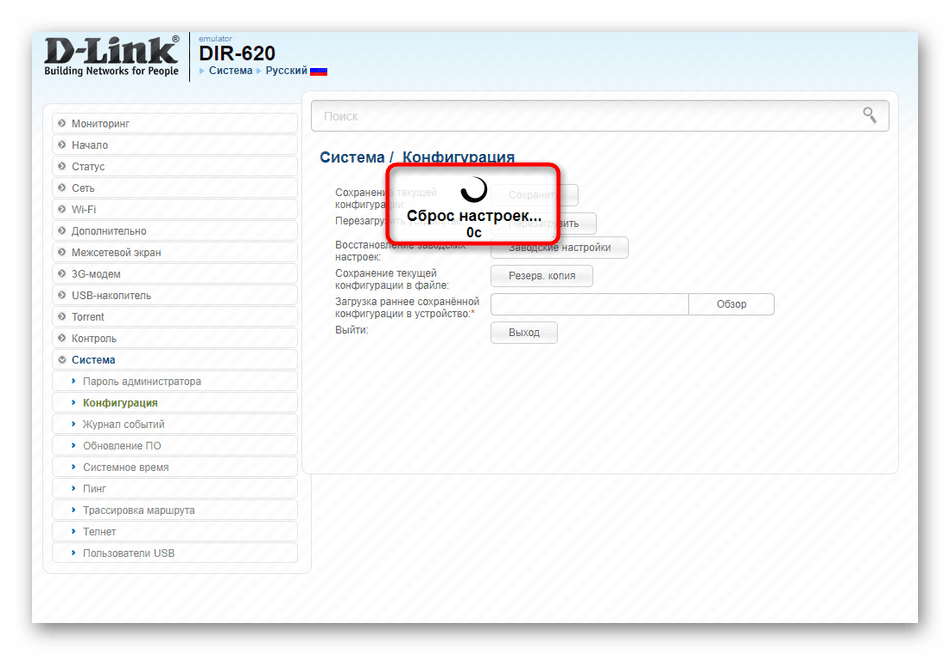Click the Сброс настроек spinner icon

pos(473,190)
